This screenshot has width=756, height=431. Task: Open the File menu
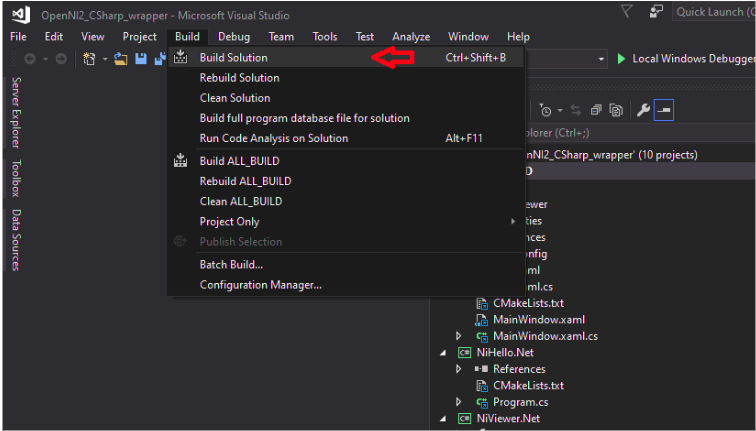18,37
